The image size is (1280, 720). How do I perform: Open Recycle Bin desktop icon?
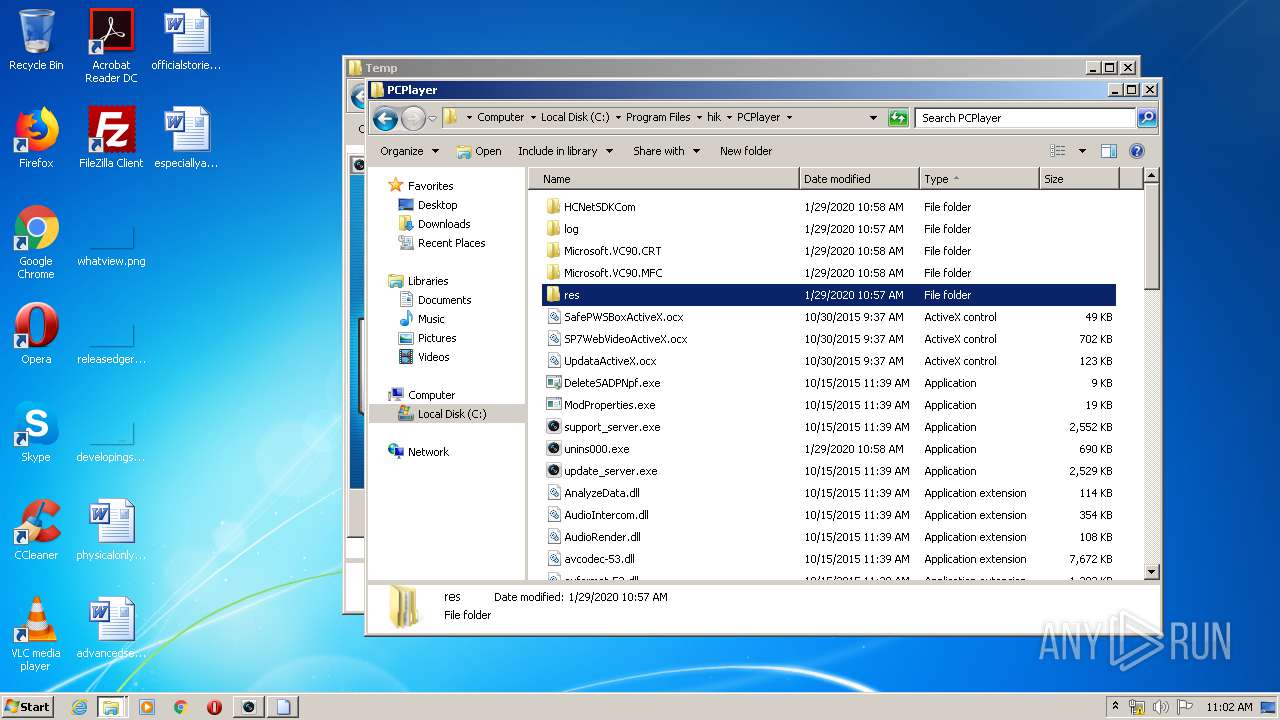(x=36, y=40)
